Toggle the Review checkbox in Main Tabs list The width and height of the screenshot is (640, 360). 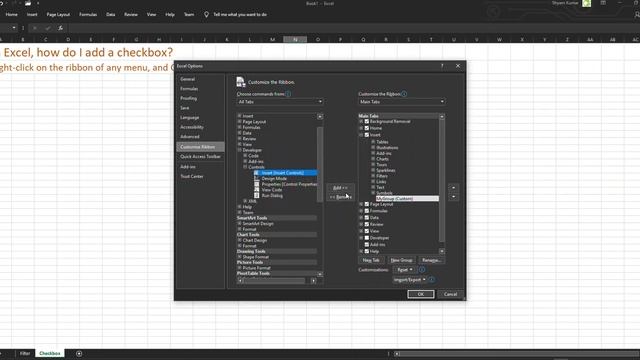(x=367, y=224)
